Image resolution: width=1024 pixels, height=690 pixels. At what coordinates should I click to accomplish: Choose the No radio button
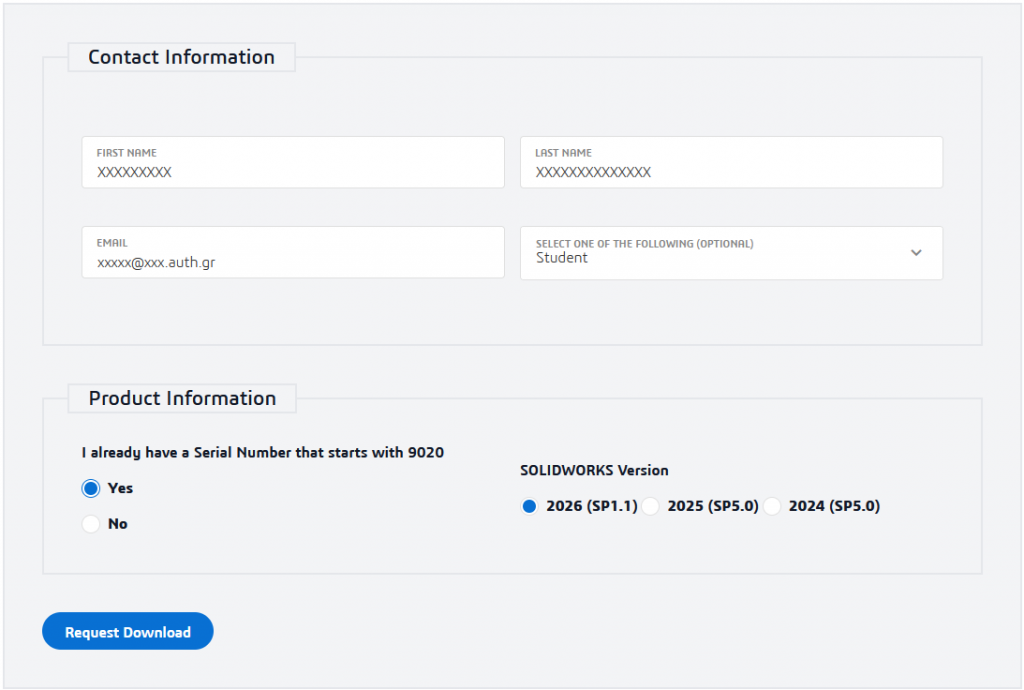91,524
